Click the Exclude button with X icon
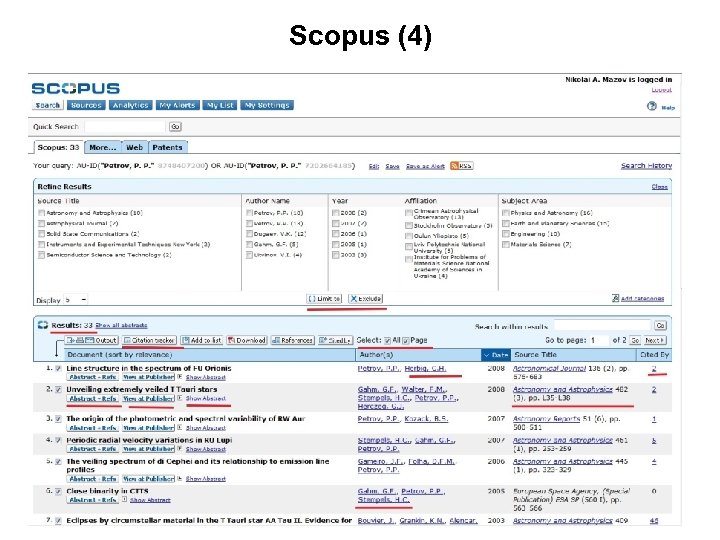This screenshot has height=540, width=720. point(366,298)
